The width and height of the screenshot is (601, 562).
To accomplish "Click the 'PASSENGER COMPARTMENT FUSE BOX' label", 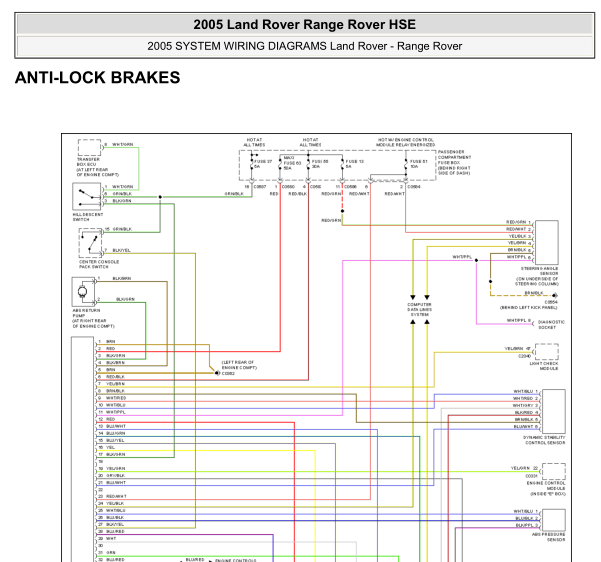I will tap(455, 157).
